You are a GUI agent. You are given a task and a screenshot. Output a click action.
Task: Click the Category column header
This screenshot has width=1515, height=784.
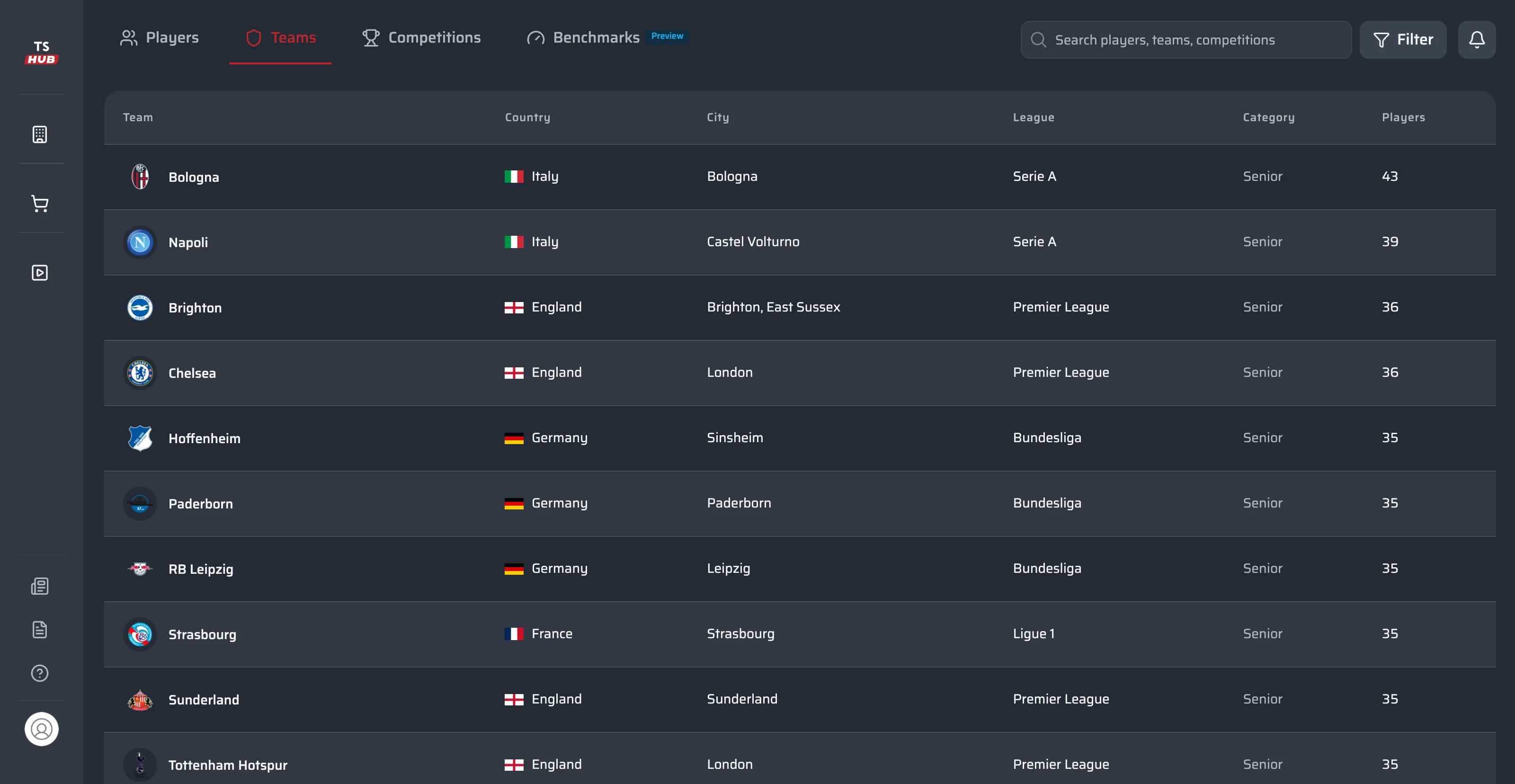[1269, 117]
